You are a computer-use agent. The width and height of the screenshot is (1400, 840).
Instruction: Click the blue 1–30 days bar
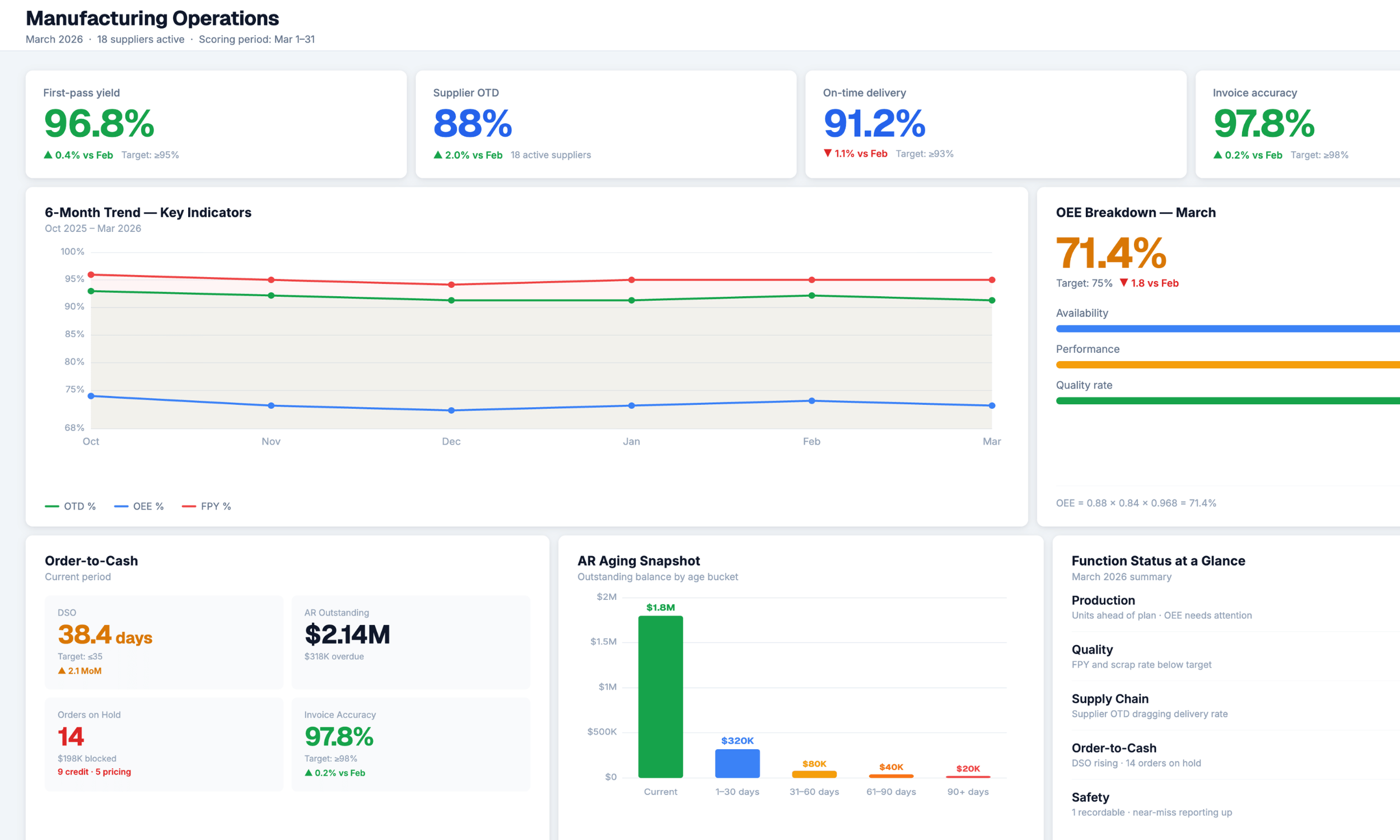point(737,763)
